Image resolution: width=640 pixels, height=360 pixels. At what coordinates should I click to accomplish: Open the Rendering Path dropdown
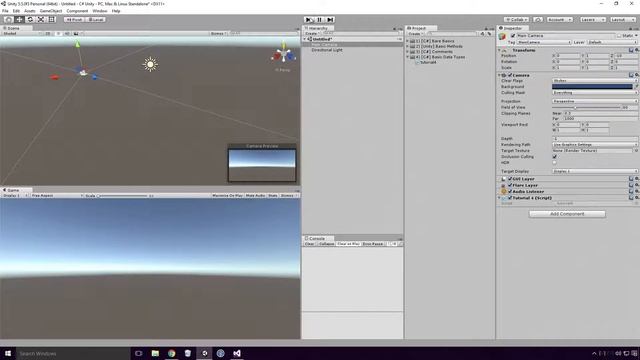[595, 144]
